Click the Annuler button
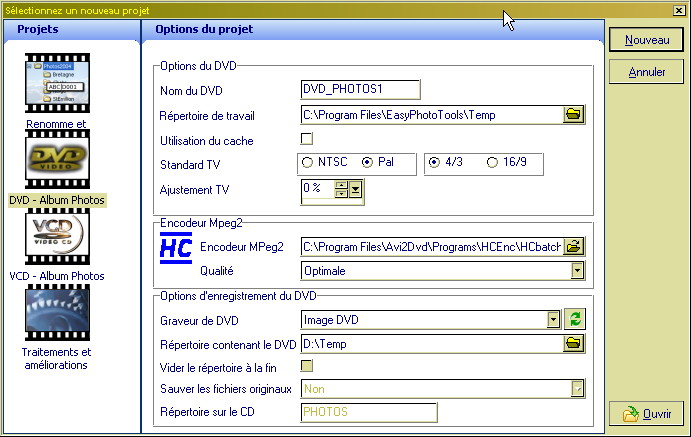 point(647,72)
